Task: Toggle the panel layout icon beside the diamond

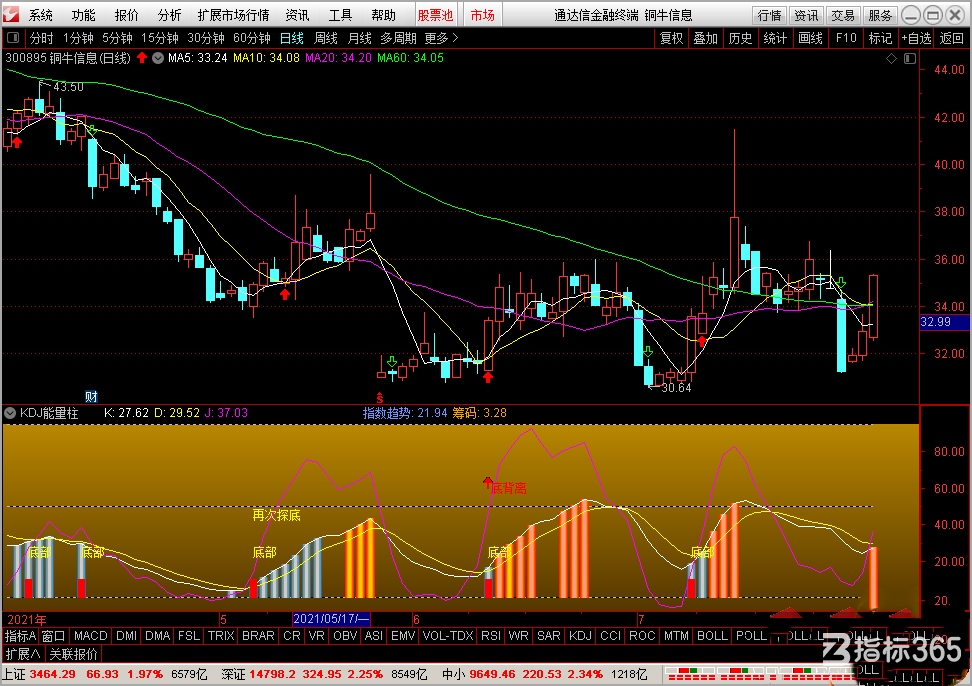Action: pyautogui.click(x=910, y=58)
